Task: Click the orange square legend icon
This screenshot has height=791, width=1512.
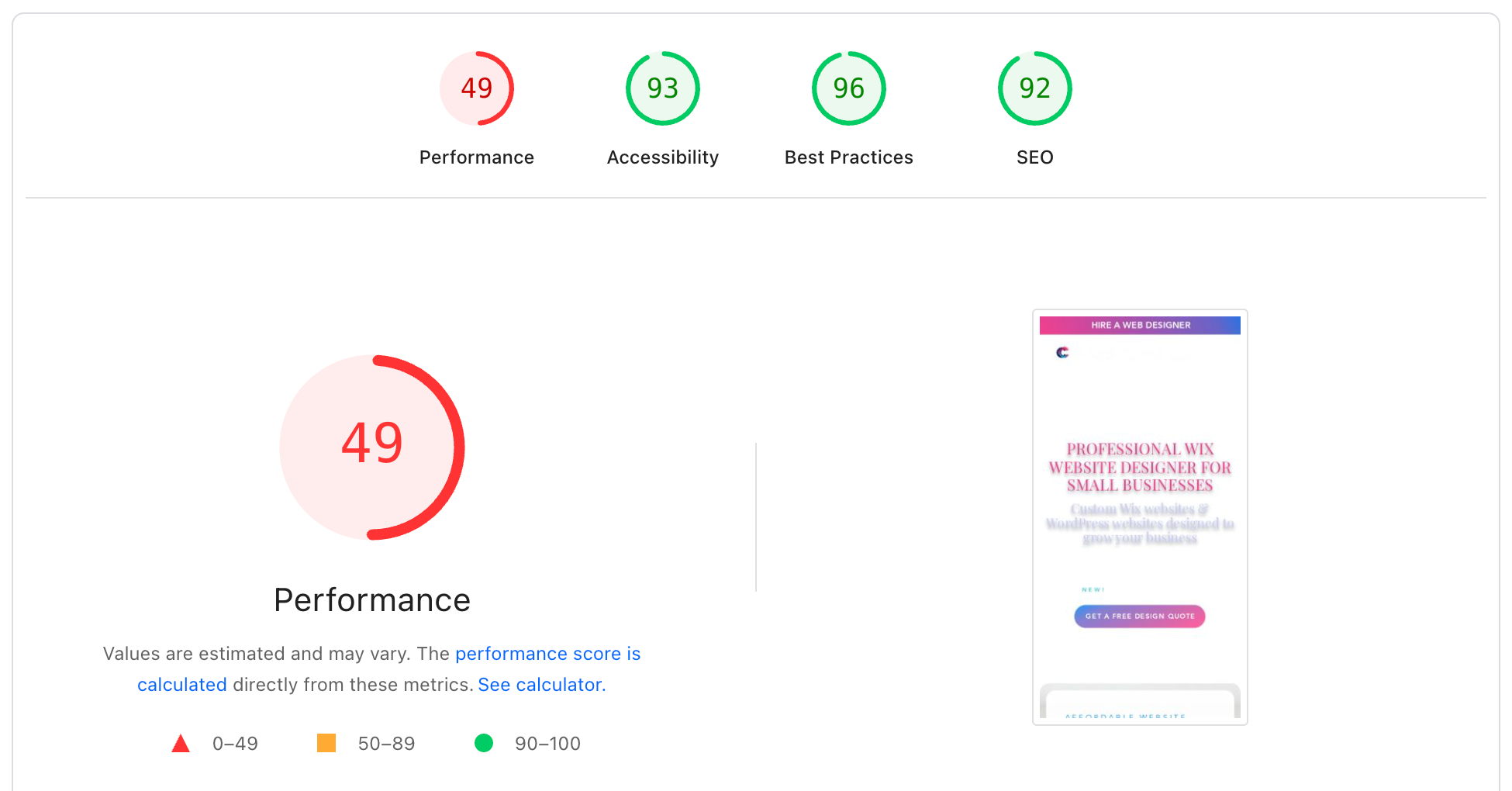Action: click(x=326, y=743)
